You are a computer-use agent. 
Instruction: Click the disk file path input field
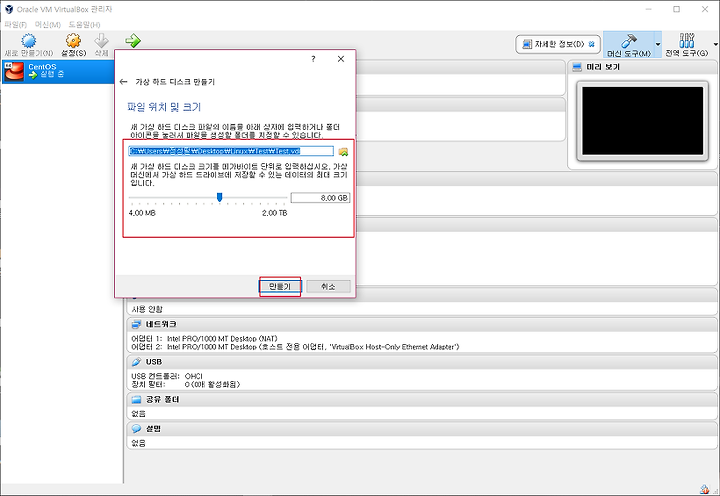click(x=231, y=151)
